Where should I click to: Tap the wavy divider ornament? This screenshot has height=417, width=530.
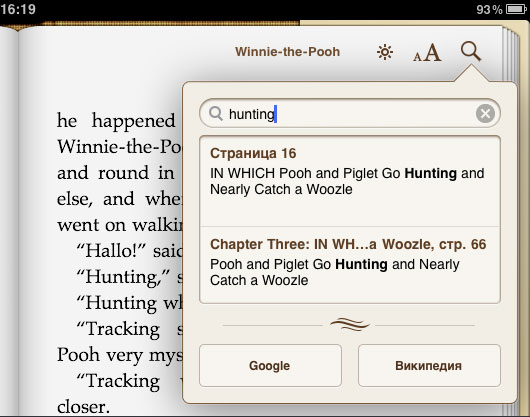(x=350, y=324)
